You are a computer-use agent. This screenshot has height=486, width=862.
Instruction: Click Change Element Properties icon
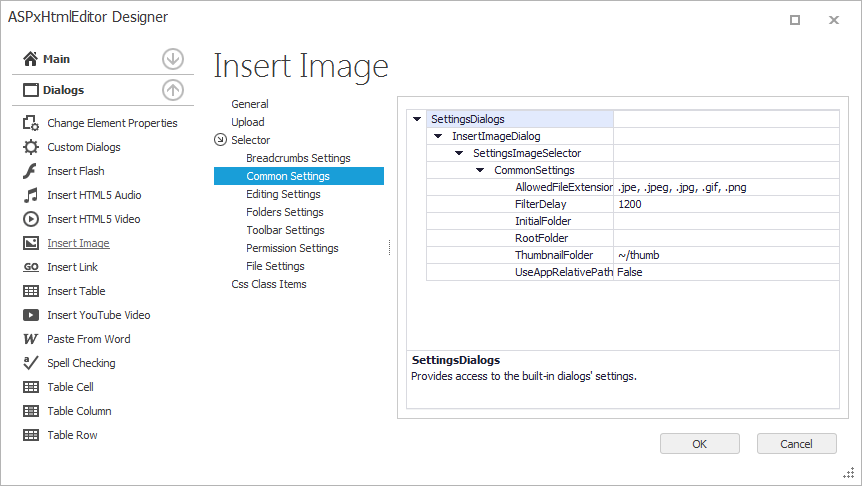coord(31,123)
